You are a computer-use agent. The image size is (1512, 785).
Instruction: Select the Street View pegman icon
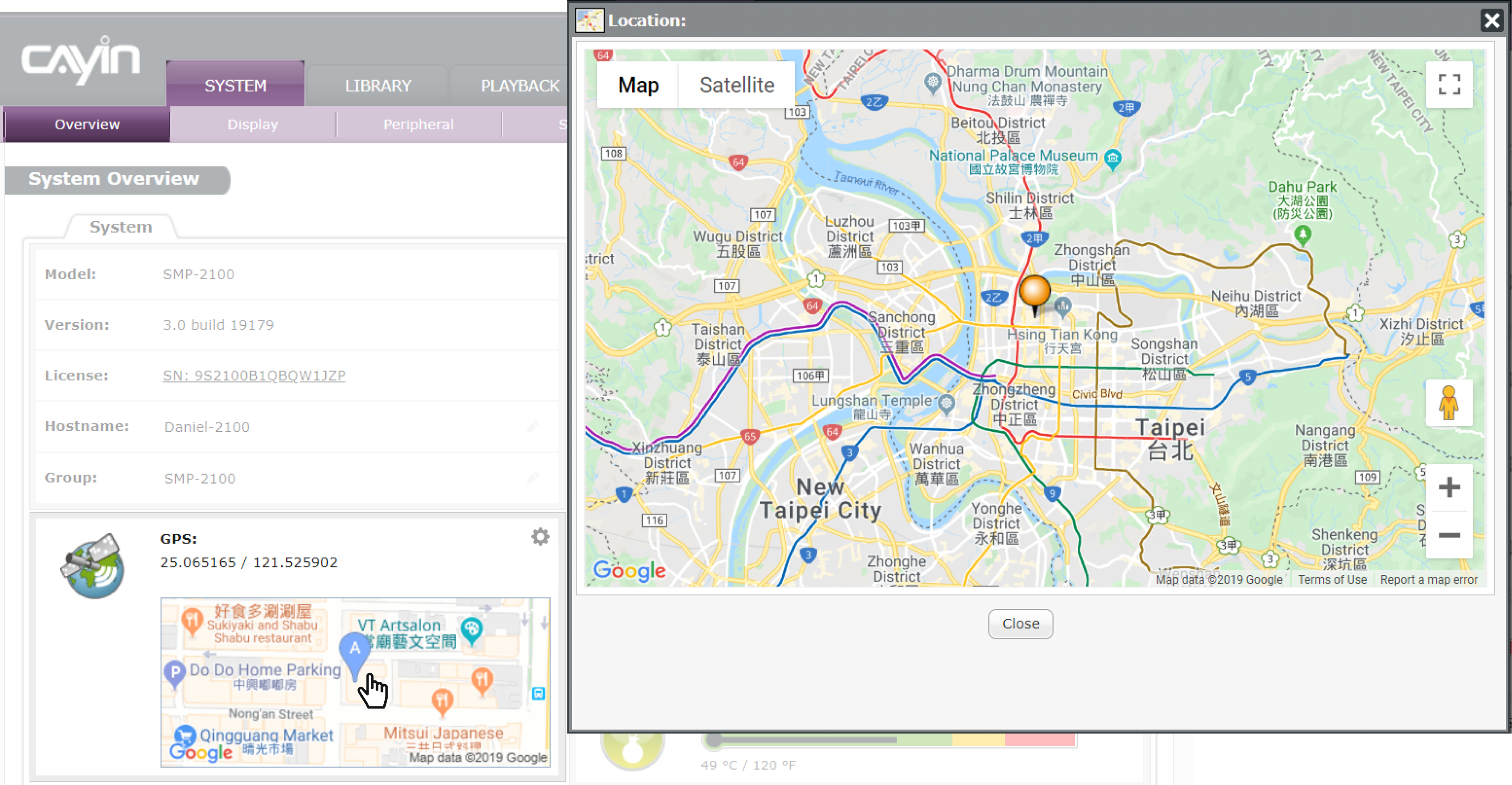point(1448,403)
